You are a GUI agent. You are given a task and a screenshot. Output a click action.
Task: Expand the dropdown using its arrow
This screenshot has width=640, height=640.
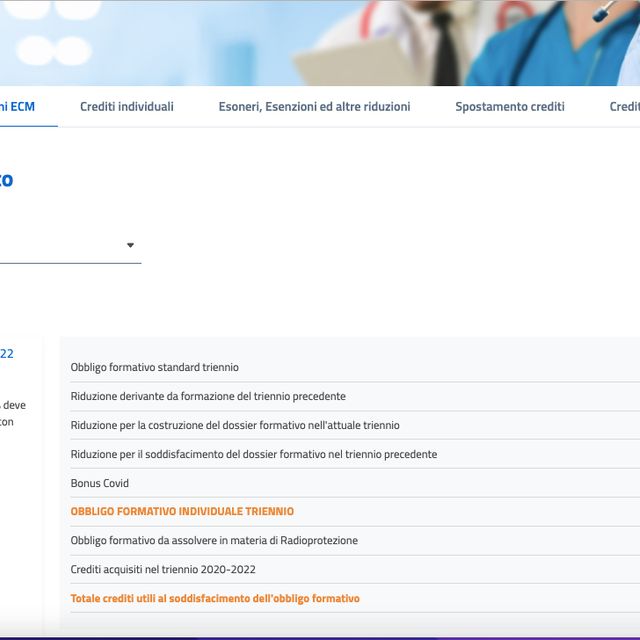(x=130, y=245)
